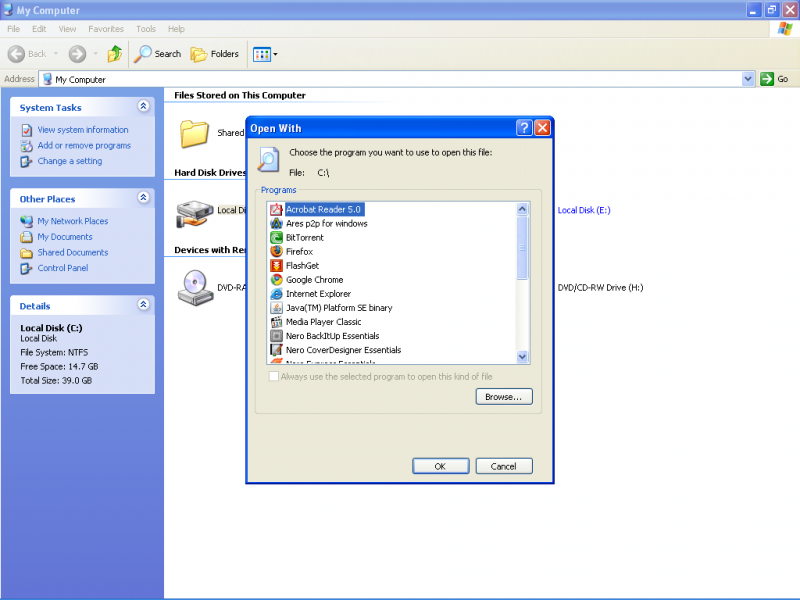800x600 pixels.
Task: Select the Nero BackItUp Essentials icon
Action: [276, 336]
